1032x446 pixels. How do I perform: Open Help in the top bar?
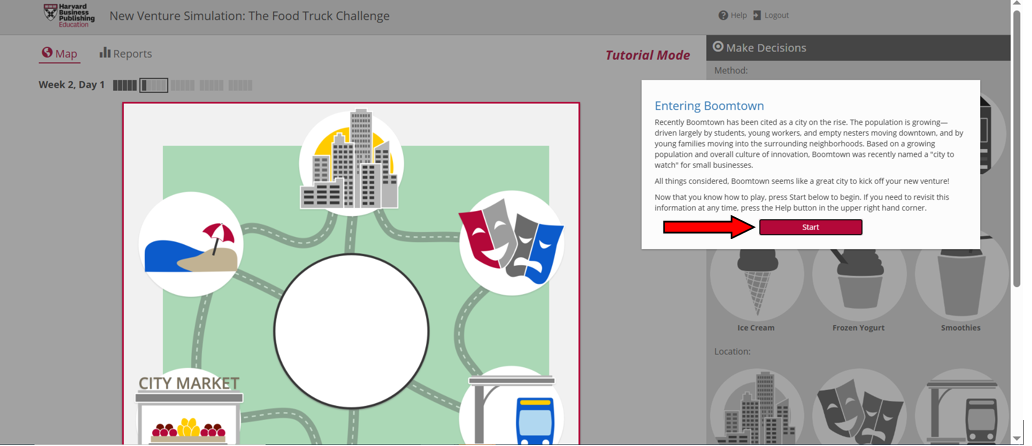point(732,15)
